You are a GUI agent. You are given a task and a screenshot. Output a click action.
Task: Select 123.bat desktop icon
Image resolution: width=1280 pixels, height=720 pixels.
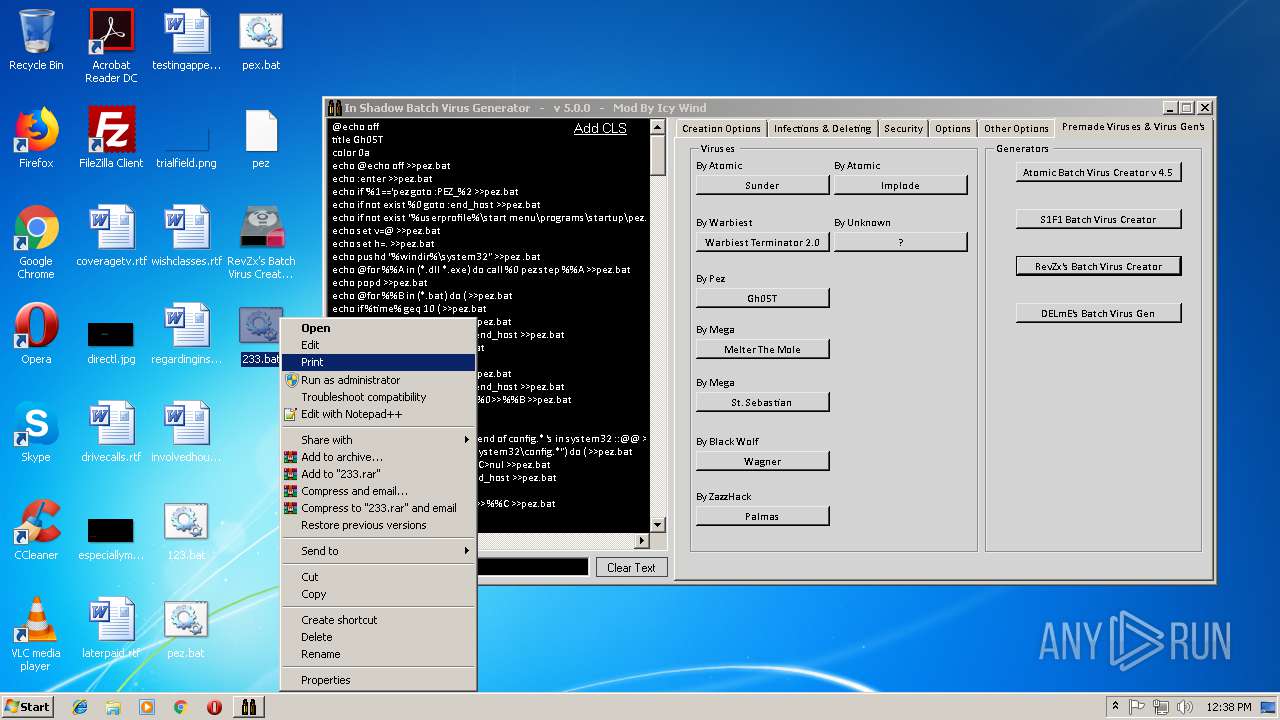(x=186, y=530)
